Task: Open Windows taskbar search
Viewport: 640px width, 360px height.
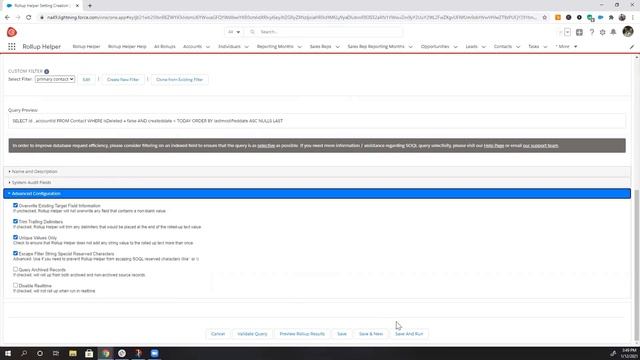Action: (x=24, y=353)
